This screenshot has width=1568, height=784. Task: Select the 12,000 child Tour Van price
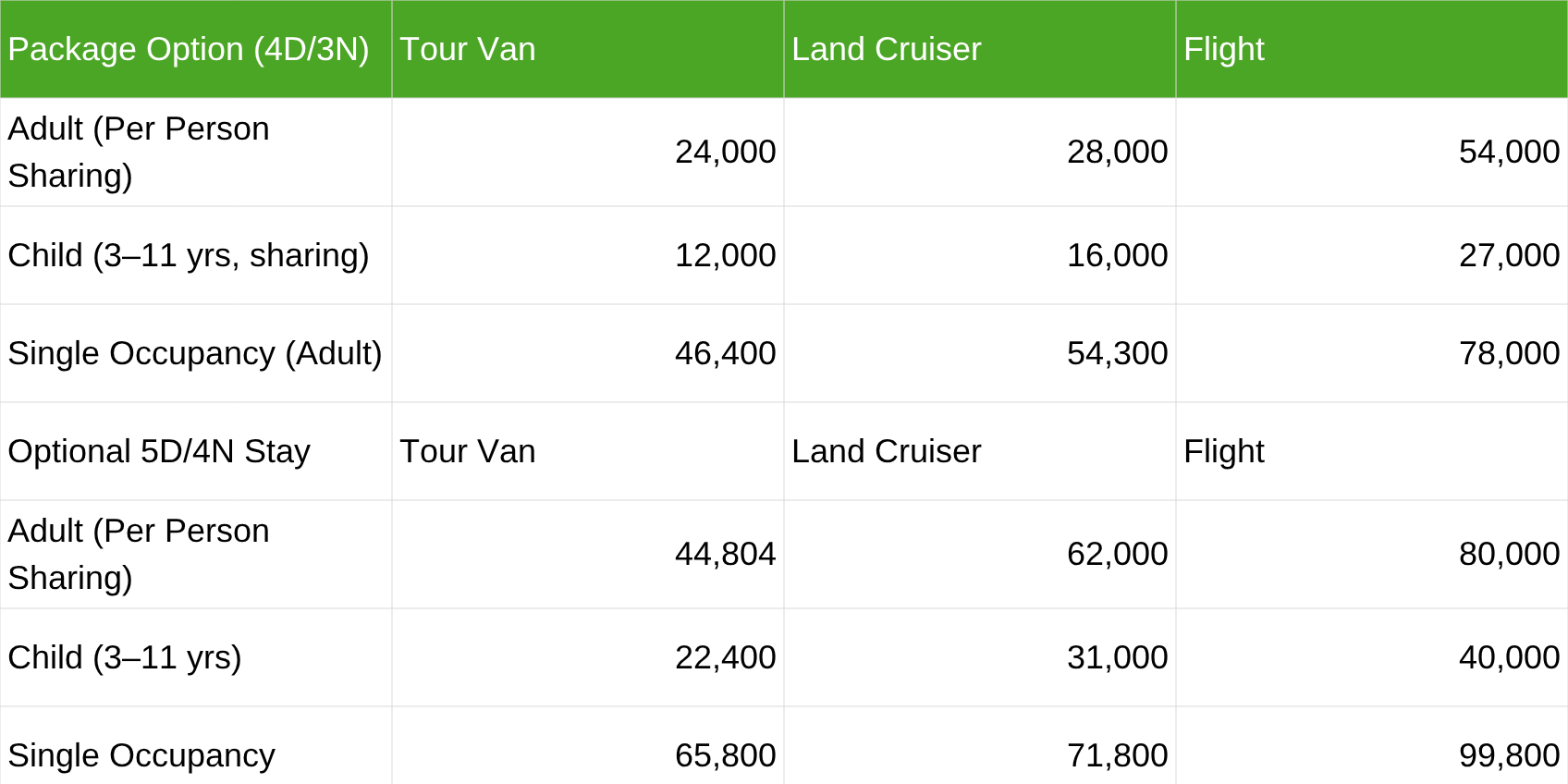725,255
